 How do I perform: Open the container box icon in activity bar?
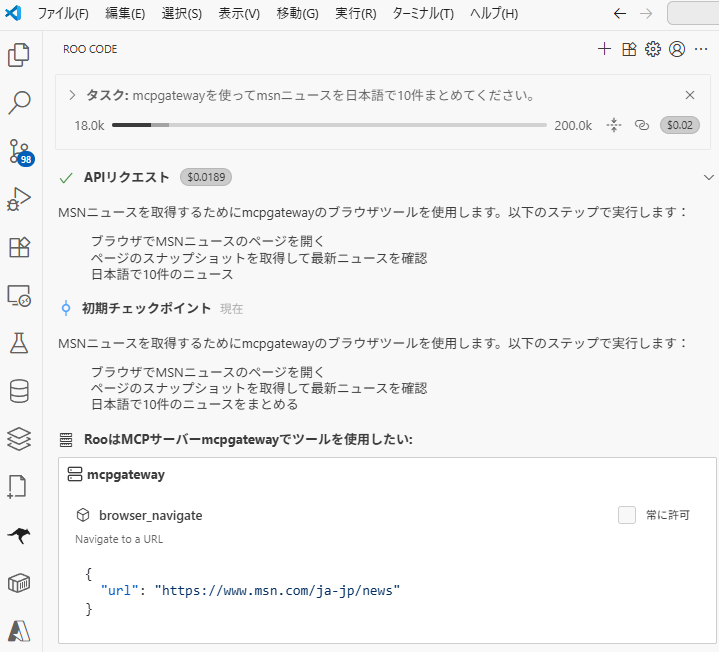(19, 583)
